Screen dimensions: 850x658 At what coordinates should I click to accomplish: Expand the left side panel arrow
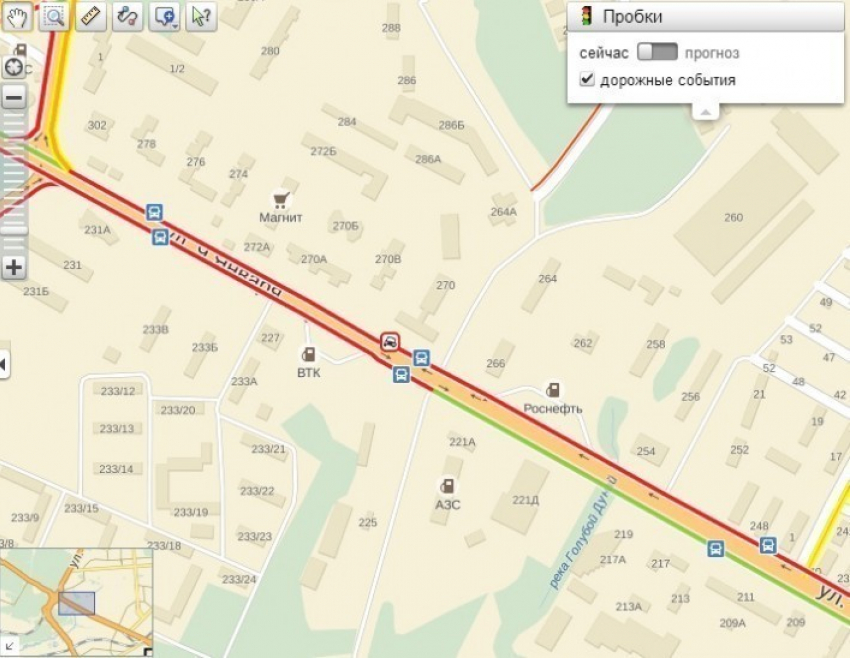pyautogui.click(x=3, y=364)
